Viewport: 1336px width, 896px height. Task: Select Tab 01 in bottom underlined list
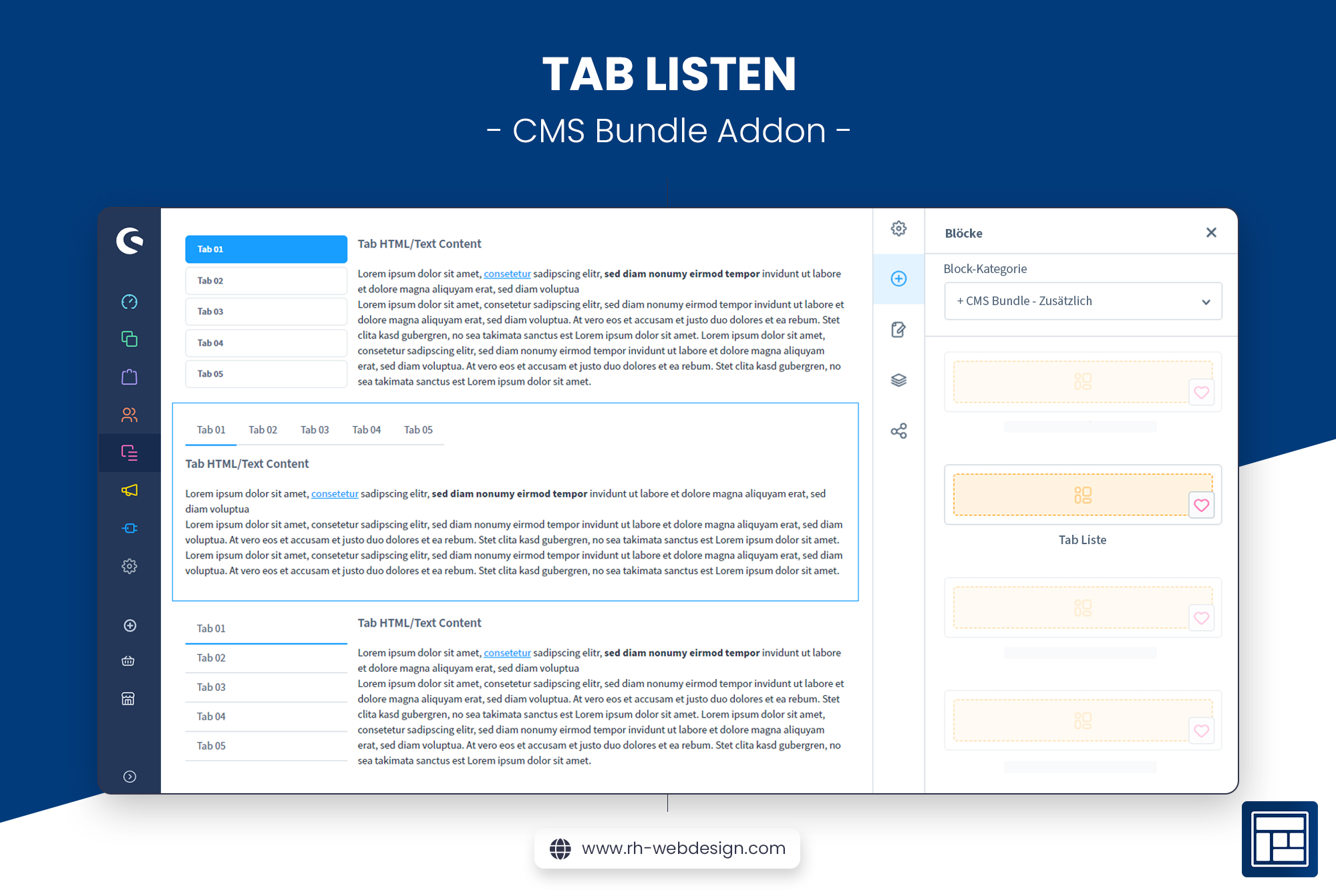click(x=266, y=629)
